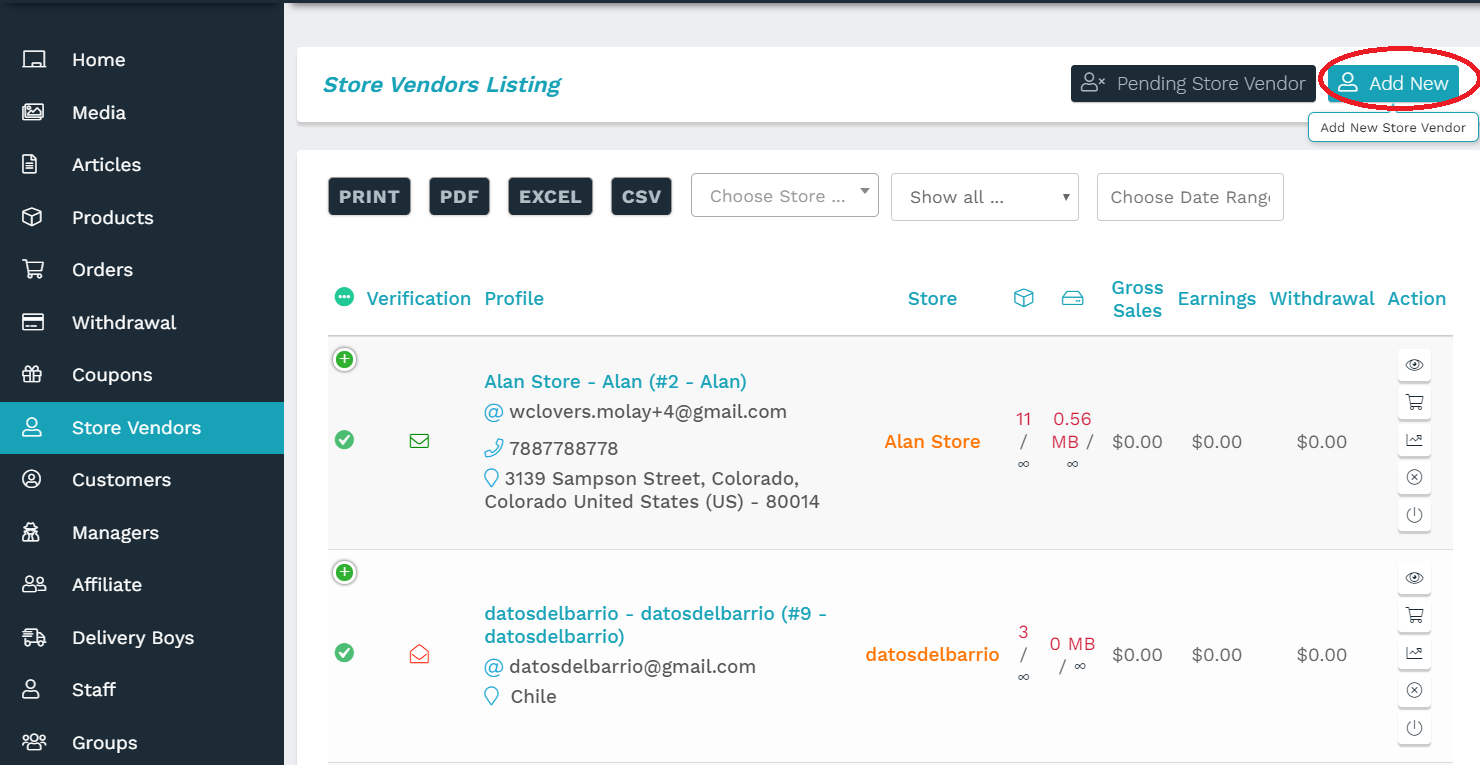This screenshot has height=765, width=1480.
Task: Open Choose Store dropdown
Action: click(x=785, y=196)
